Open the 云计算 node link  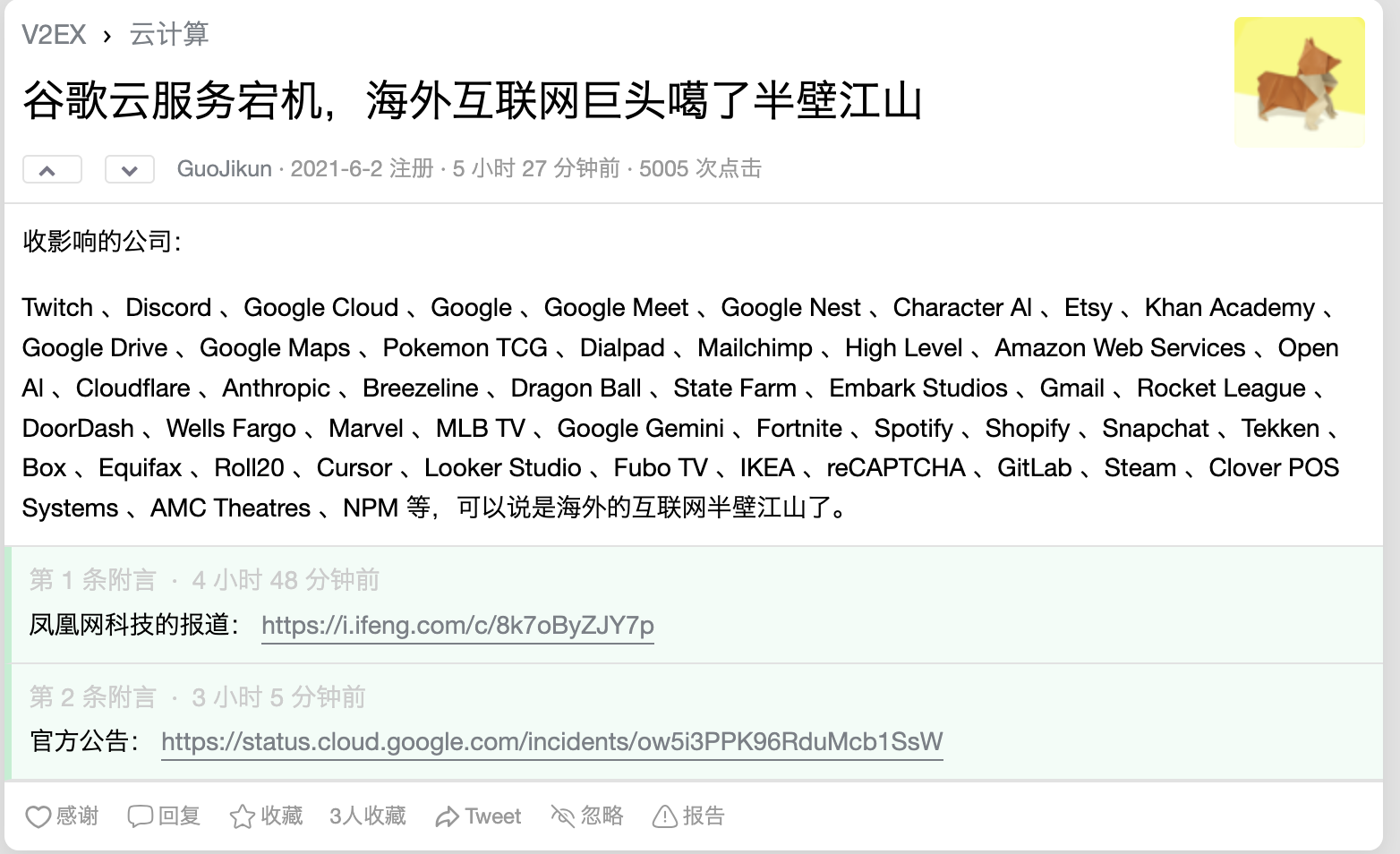coord(169,35)
